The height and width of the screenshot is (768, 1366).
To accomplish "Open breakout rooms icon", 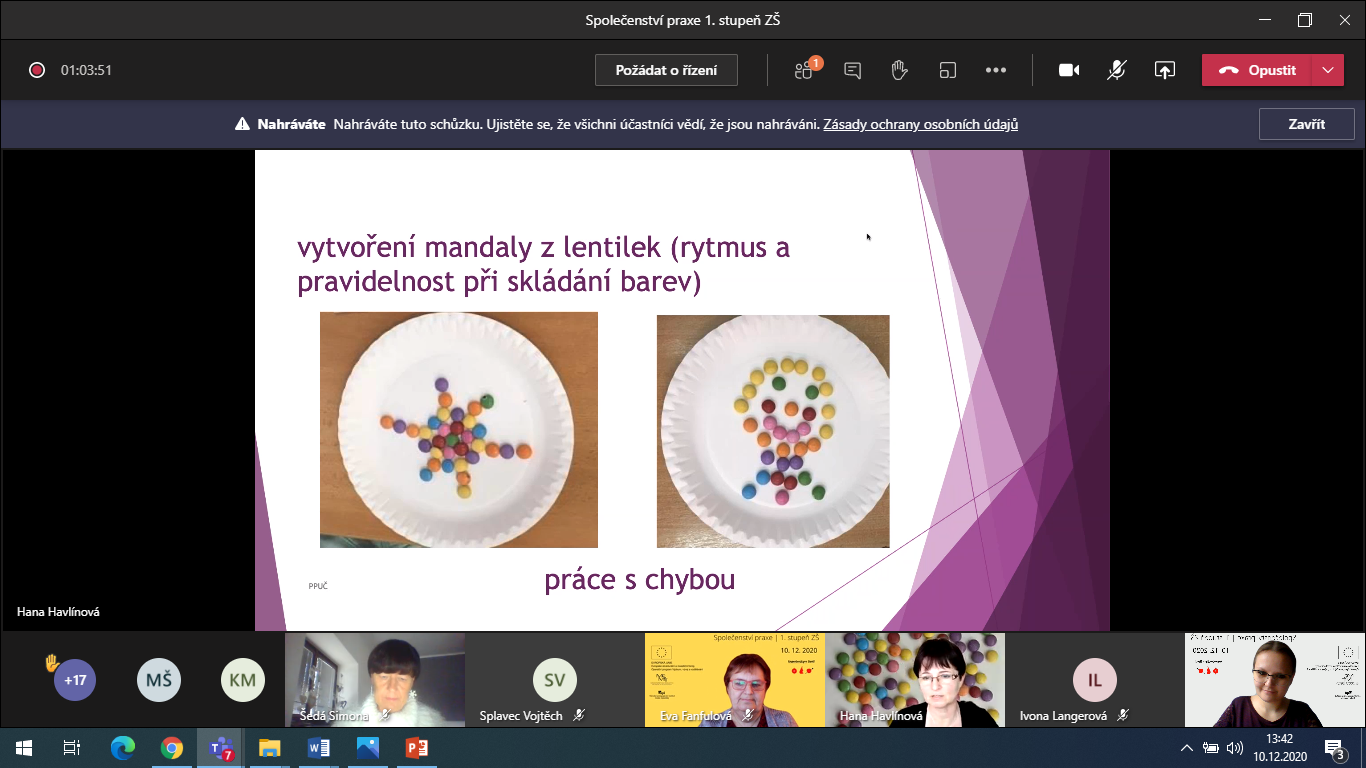I will click(x=947, y=70).
